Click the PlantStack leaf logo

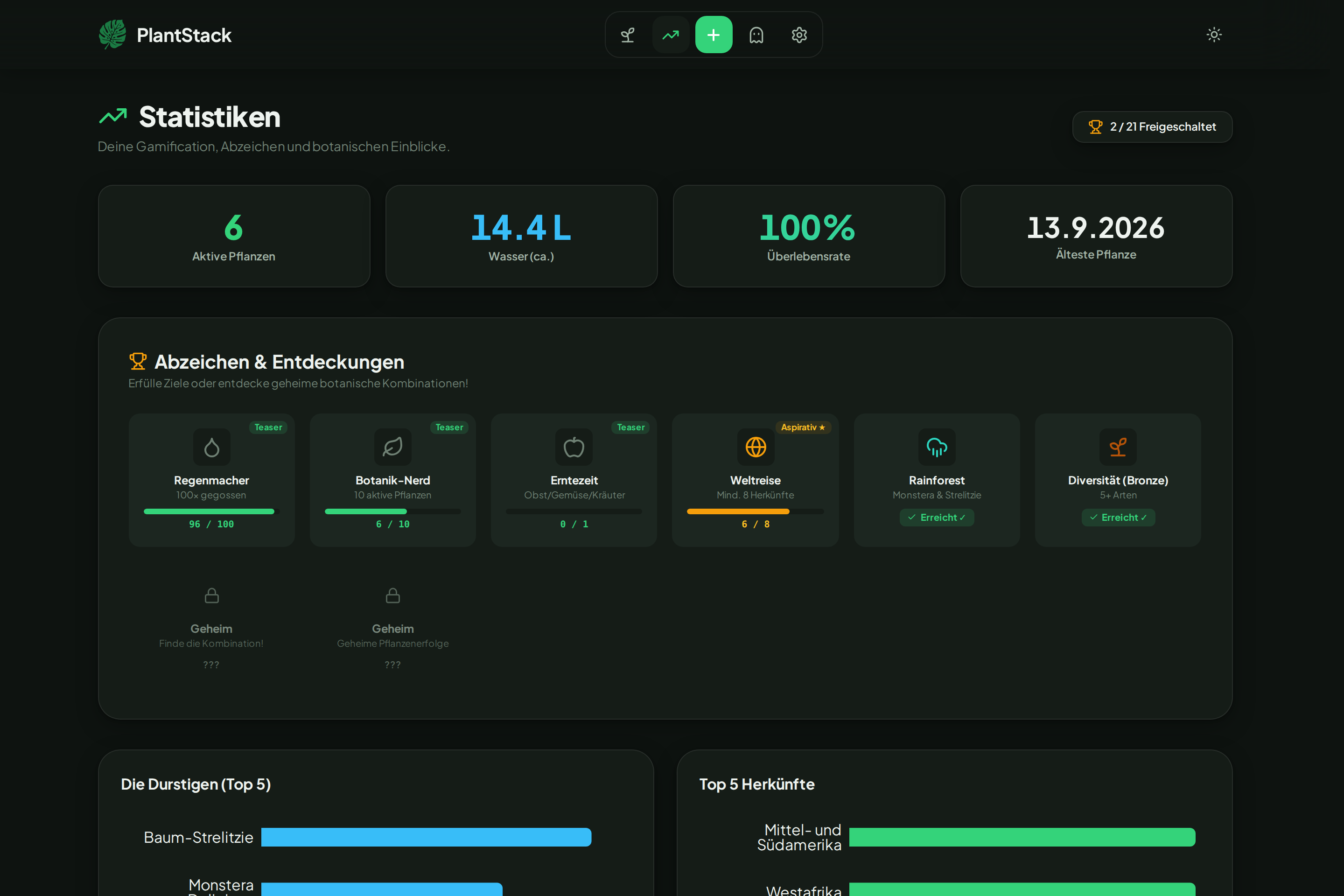coord(112,35)
